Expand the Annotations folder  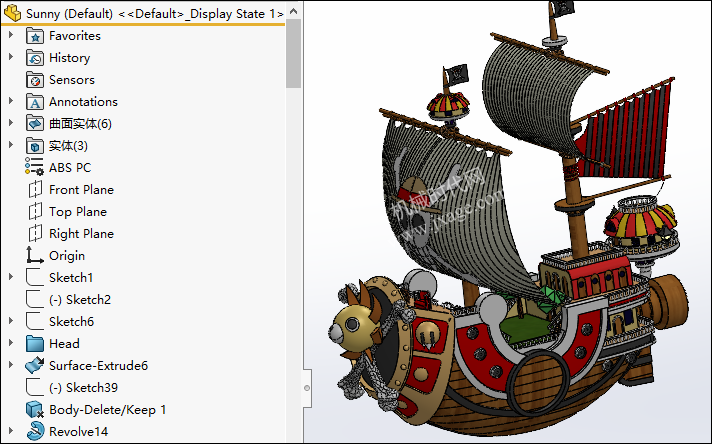[11, 101]
